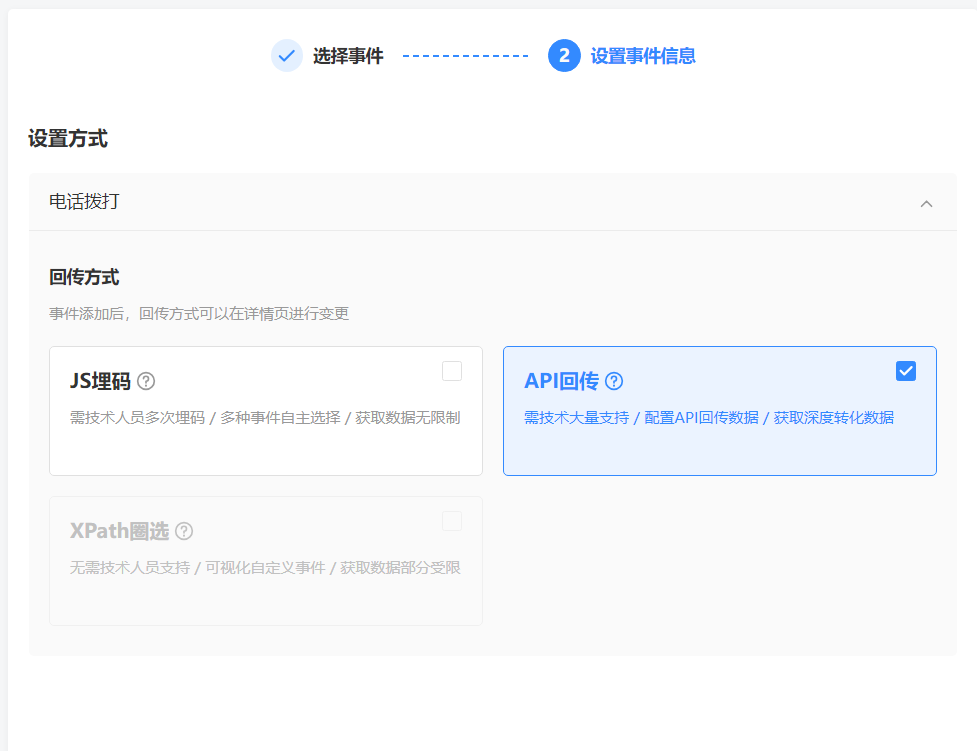Screen dimensions: 977x751
Task: Click the API回传 description about 深度转化数据
Action: 709,418
